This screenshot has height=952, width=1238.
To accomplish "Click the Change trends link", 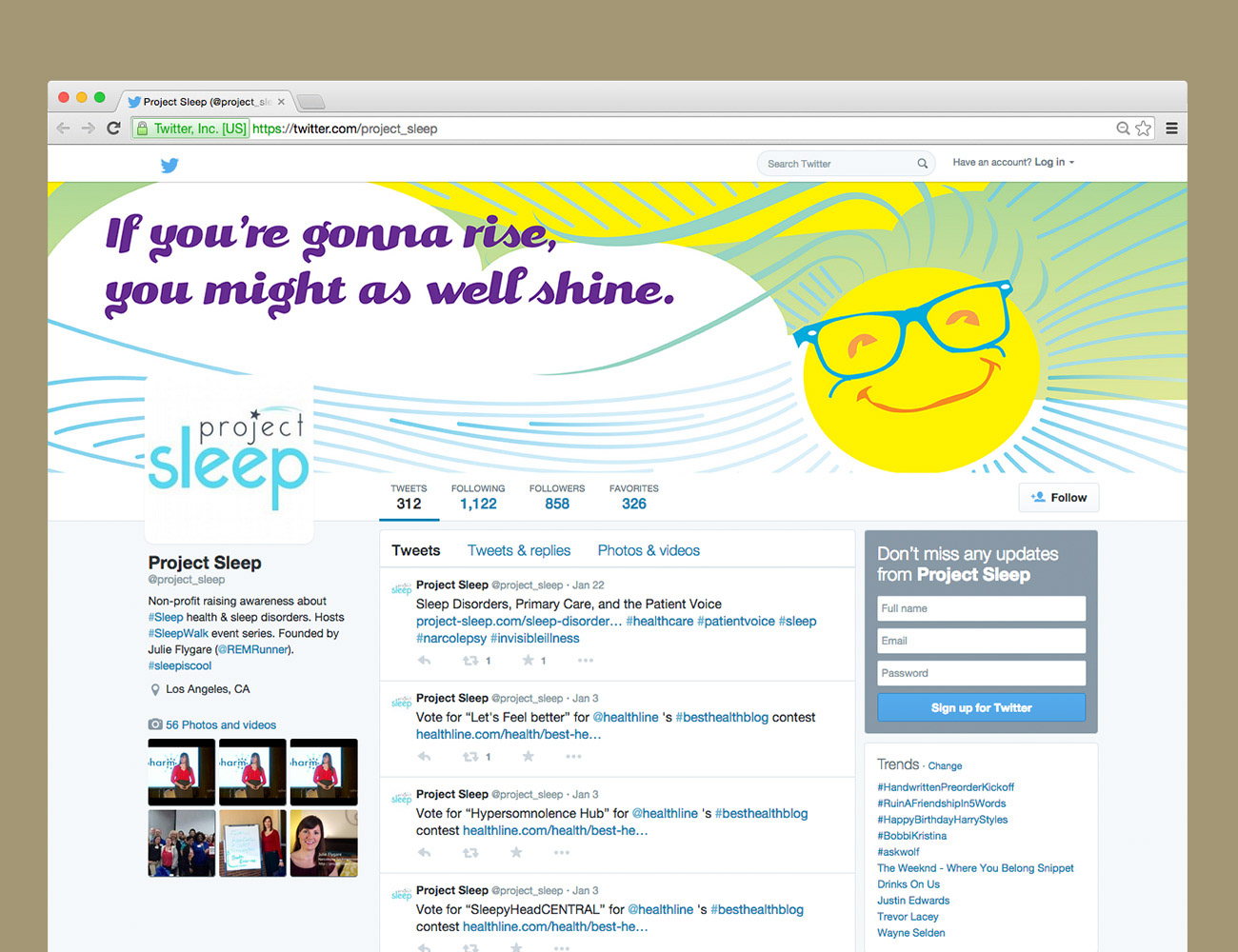I will pyautogui.click(x=945, y=765).
